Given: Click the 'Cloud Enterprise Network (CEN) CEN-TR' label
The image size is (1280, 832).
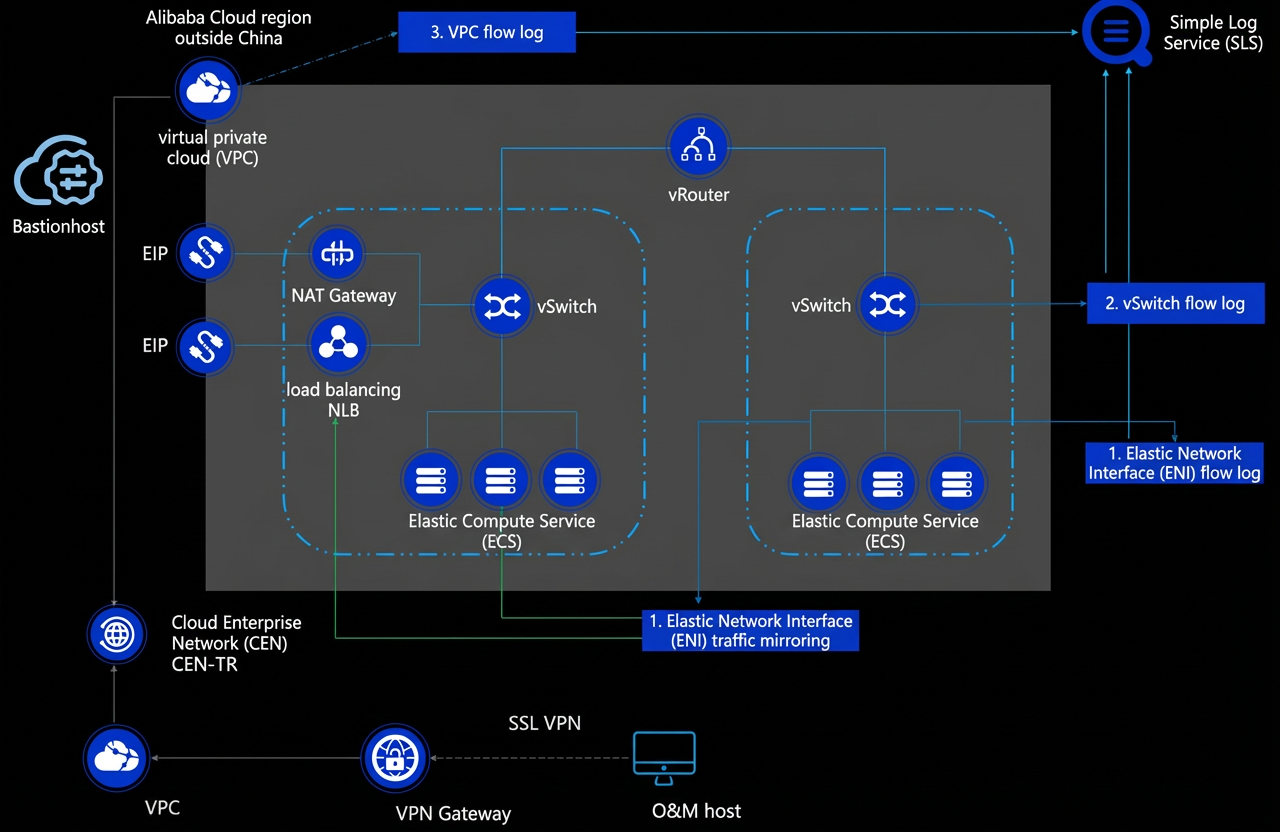Looking at the screenshot, I should (237, 643).
